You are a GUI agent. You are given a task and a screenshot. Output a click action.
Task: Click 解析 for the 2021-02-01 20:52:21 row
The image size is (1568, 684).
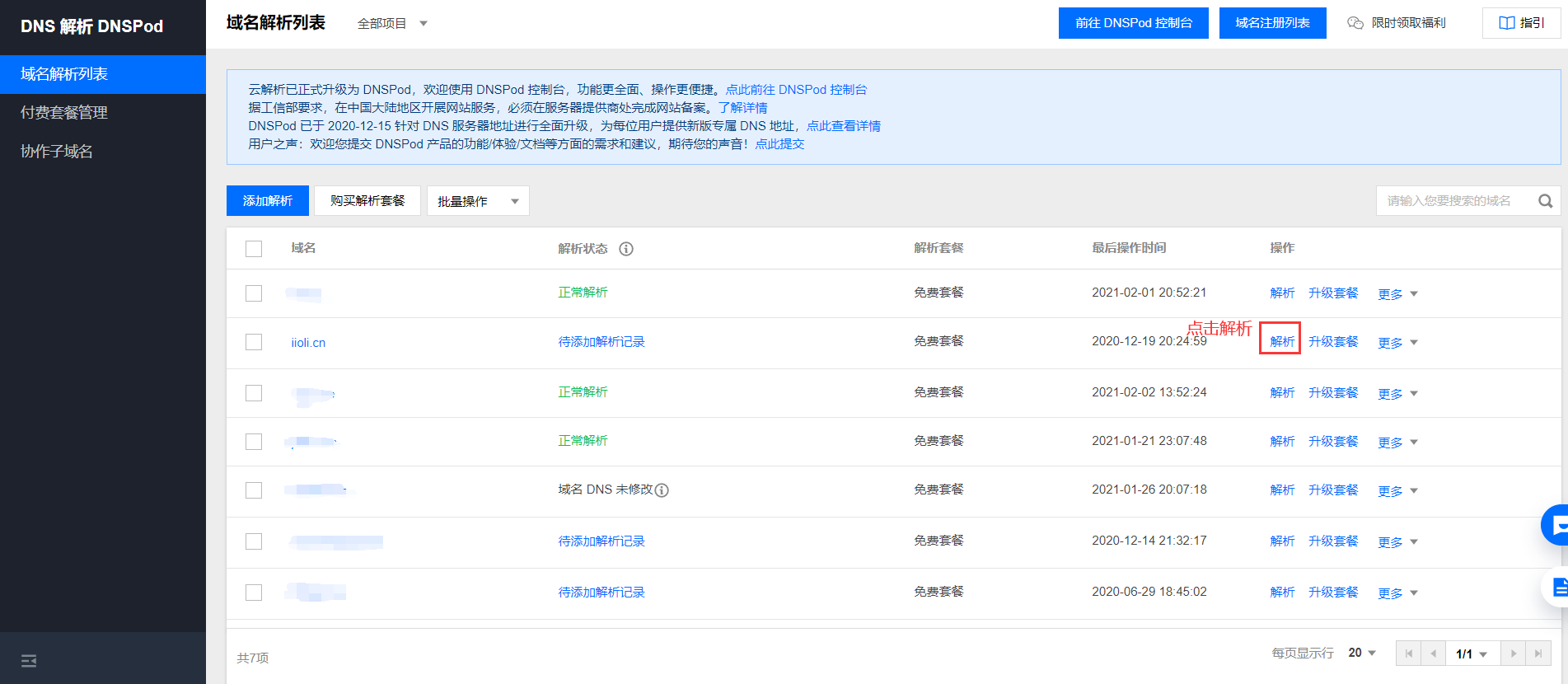1282,293
